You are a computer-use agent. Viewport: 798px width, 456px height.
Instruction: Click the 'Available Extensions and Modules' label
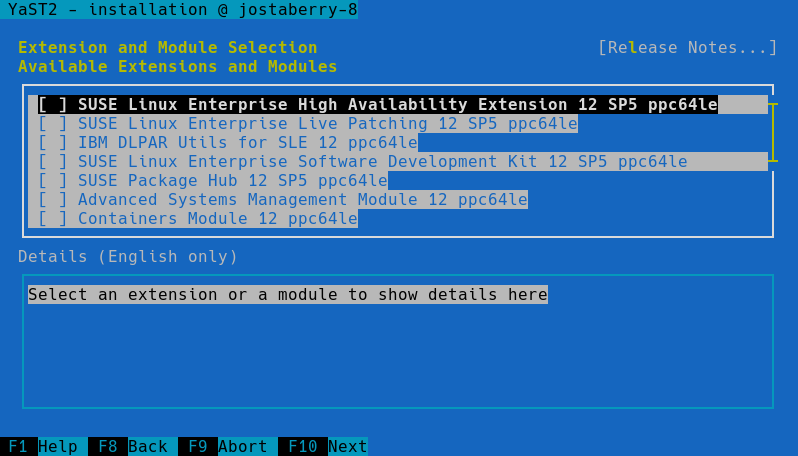pos(177,67)
